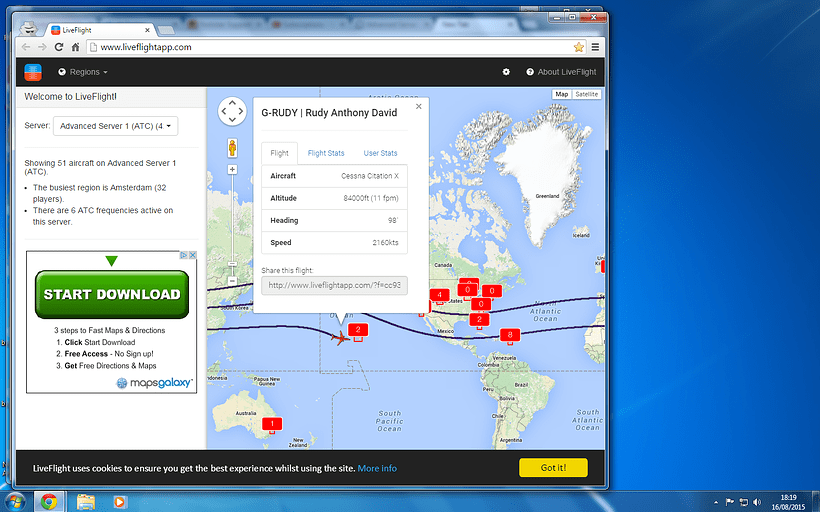Go forward in browser

(x=42, y=47)
